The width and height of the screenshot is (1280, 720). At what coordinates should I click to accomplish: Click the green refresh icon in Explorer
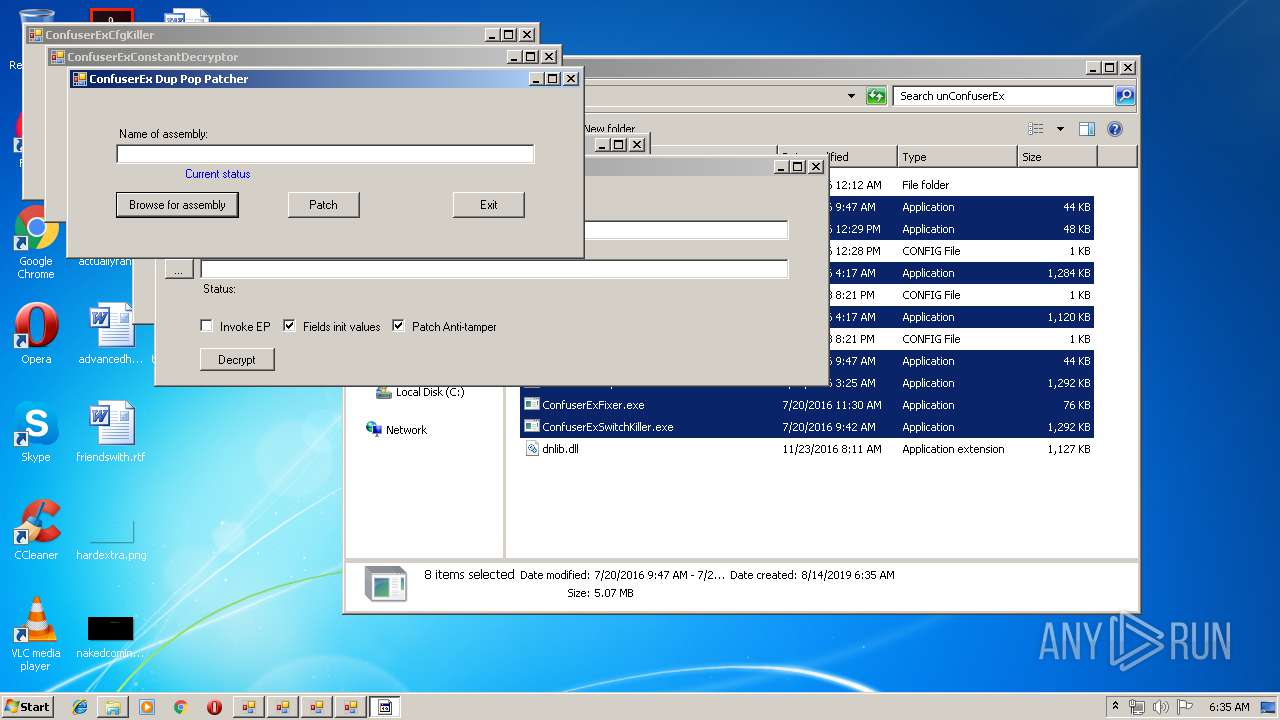tap(876, 96)
